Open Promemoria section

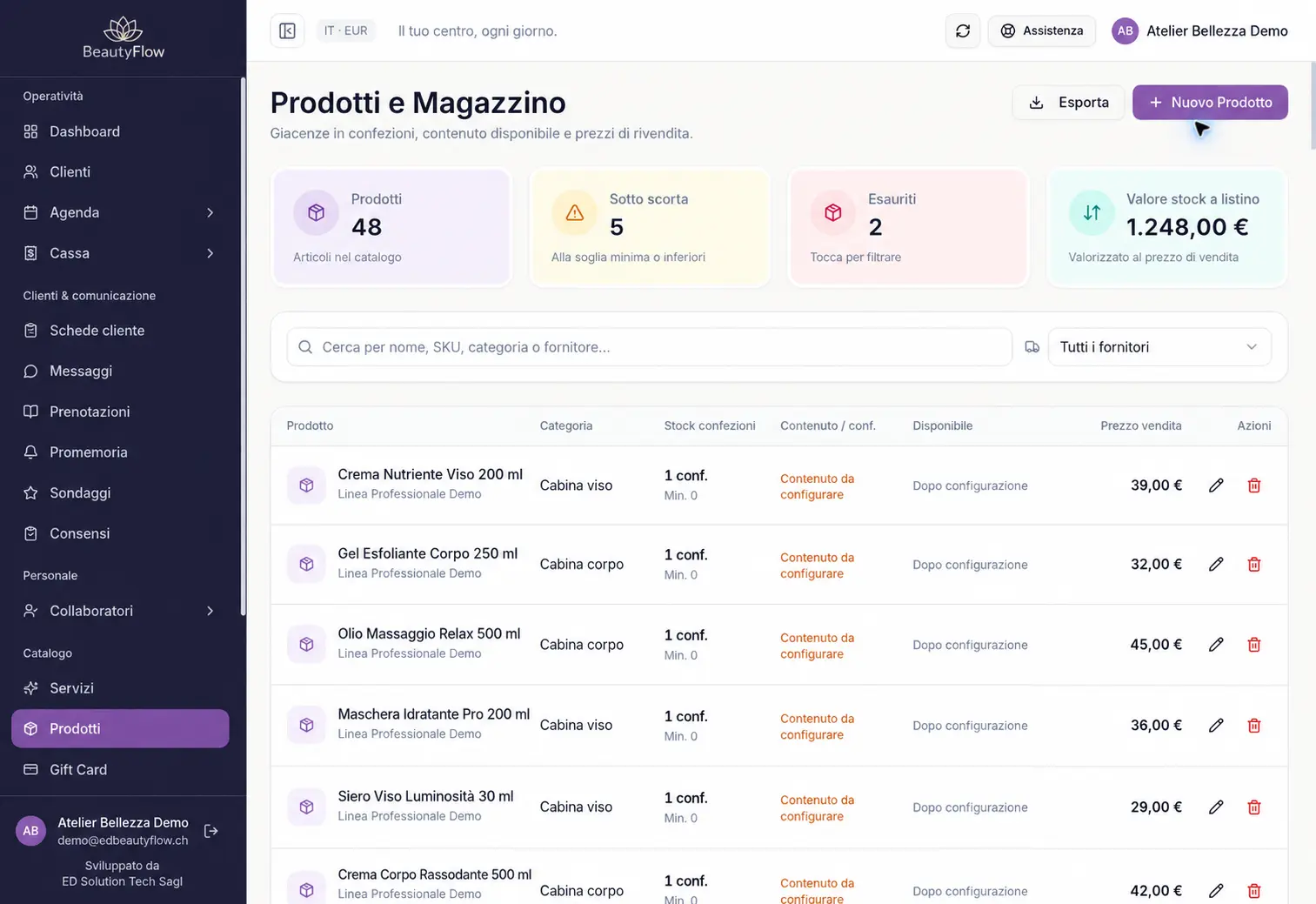tap(120, 452)
